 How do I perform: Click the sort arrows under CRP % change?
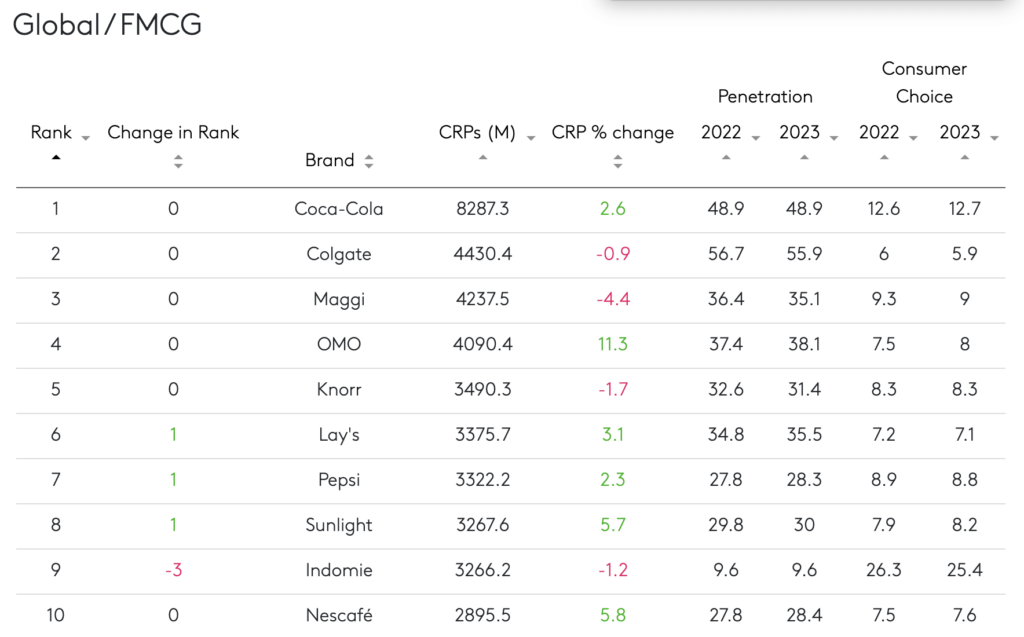pyautogui.click(x=617, y=160)
